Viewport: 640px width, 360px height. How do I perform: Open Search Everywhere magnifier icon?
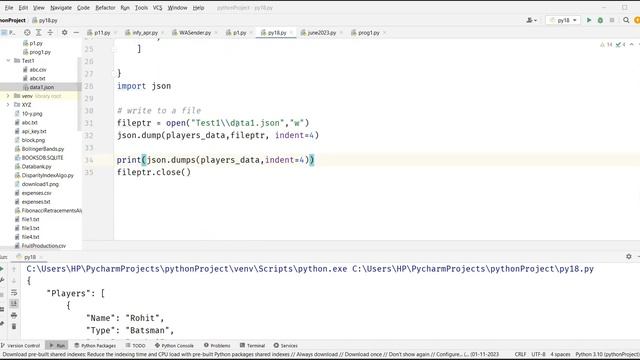click(626, 20)
